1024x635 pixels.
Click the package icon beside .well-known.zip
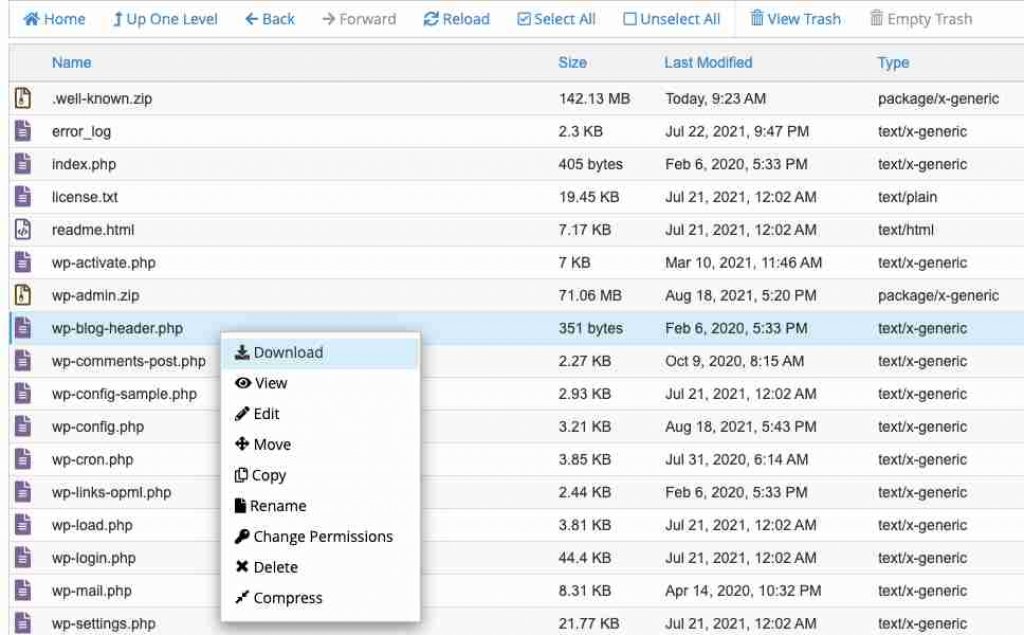22,98
